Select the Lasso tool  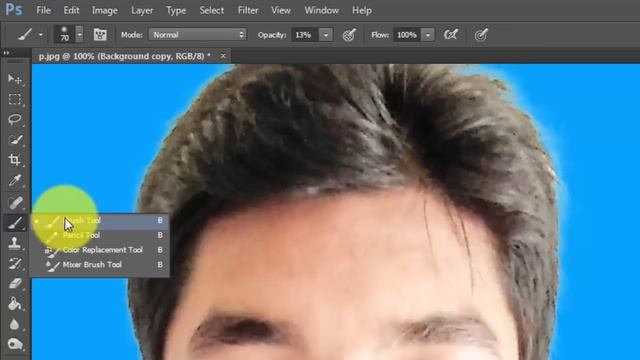pos(15,119)
